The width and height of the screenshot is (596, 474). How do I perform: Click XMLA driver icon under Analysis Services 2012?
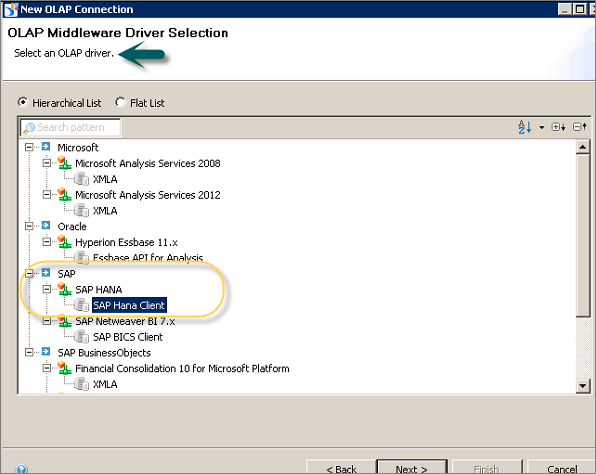(81, 210)
